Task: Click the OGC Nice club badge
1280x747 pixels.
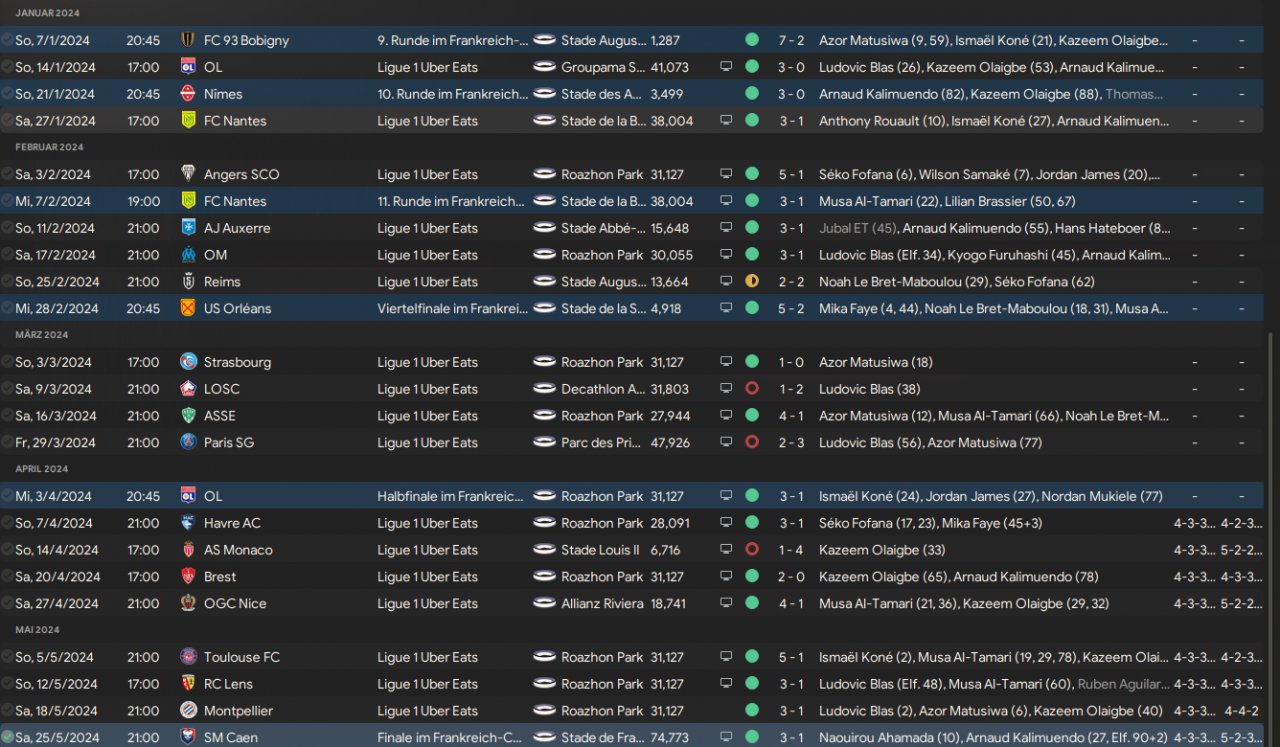Action: 187,604
